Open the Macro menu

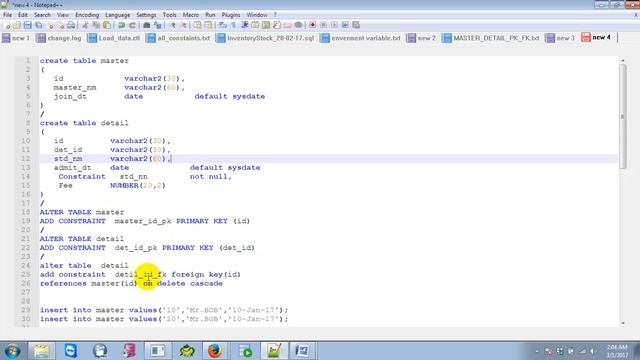click(x=191, y=15)
